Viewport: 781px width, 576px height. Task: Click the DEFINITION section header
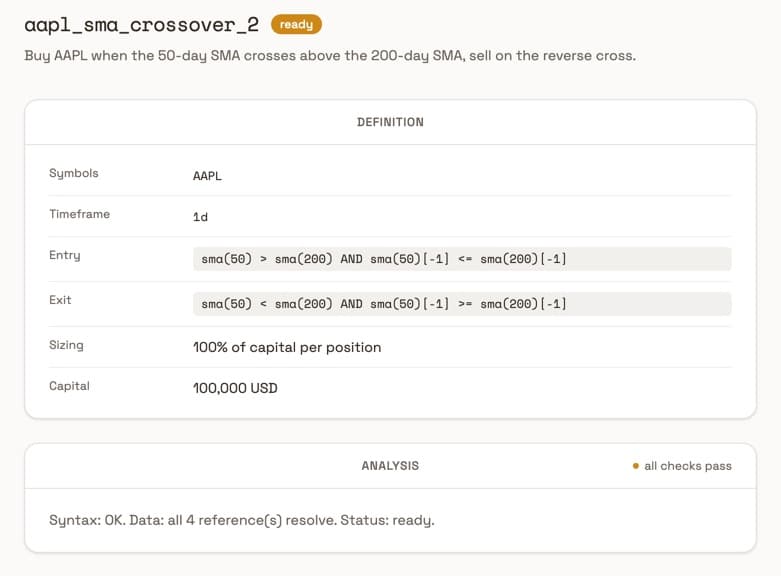click(390, 122)
